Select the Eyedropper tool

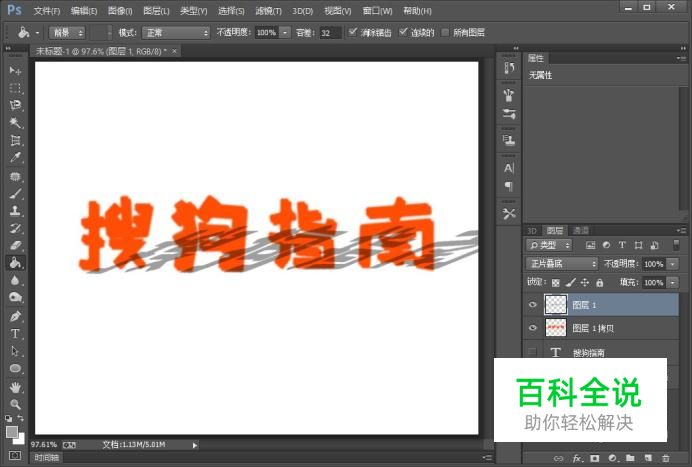[x=15, y=158]
